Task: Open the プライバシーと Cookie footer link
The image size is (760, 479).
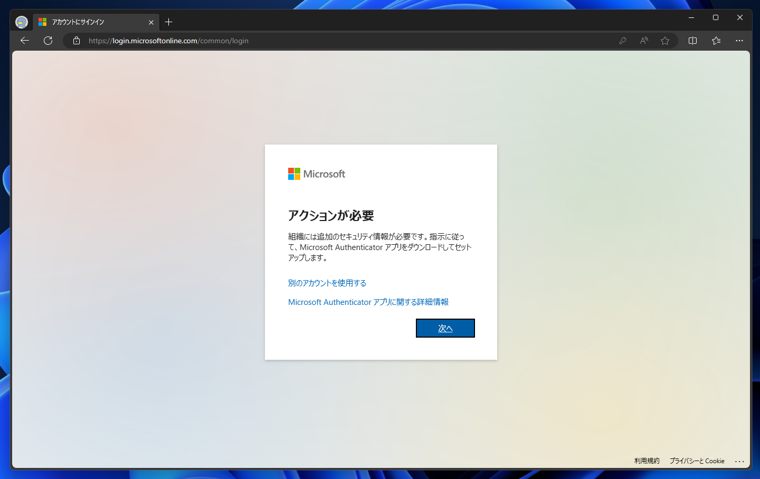Action: point(697,461)
